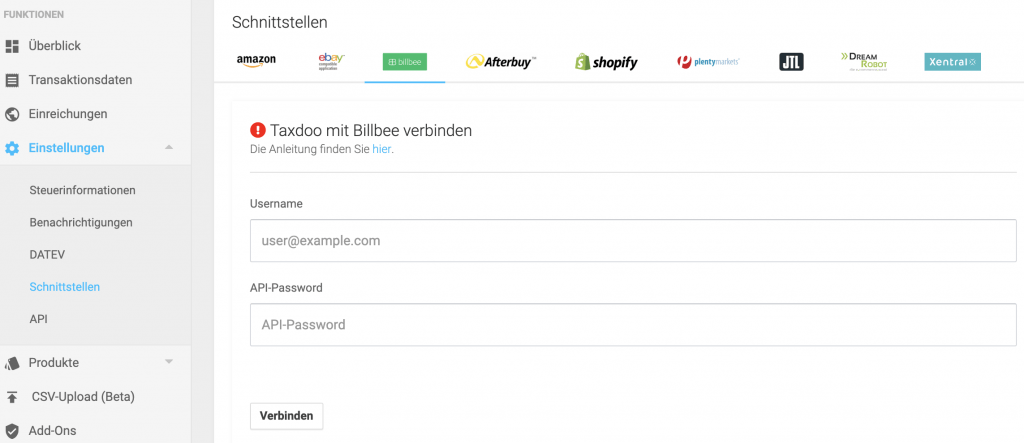Open Steuerinformationen settings submenu
The width and height of the screenshot is (1024, 443).
(x=82, y=190)
